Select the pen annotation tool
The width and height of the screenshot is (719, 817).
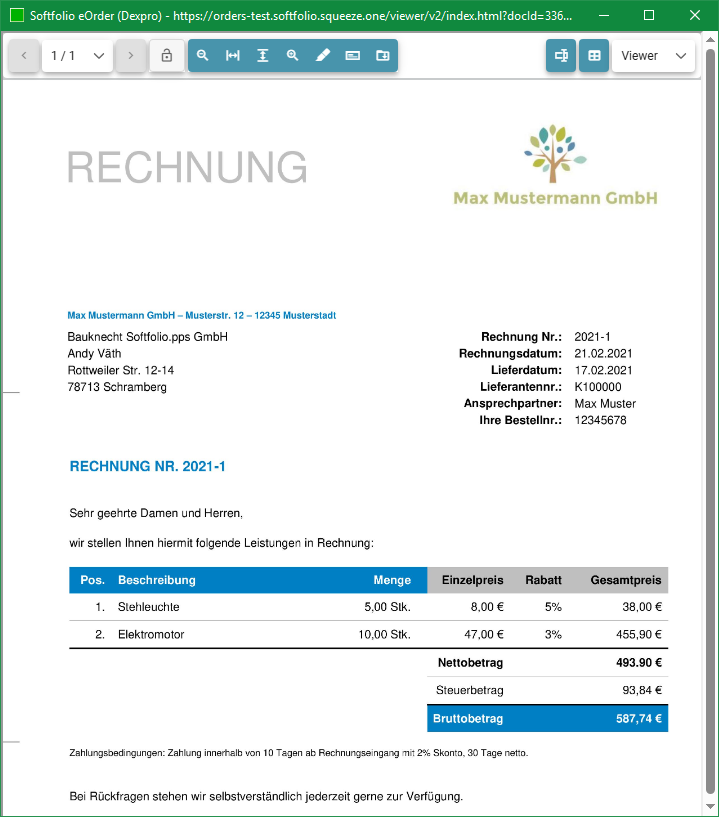coord(323,56)
